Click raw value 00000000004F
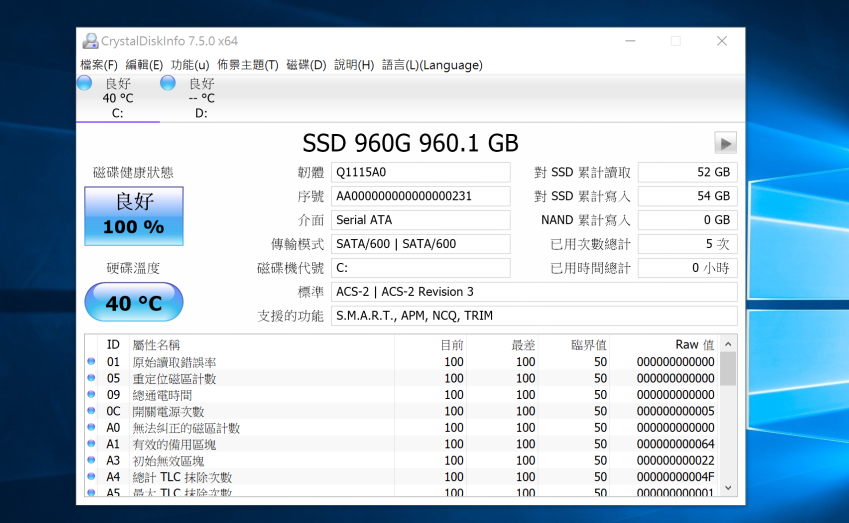This screenshot has height=523, width=849. (675, 477)
